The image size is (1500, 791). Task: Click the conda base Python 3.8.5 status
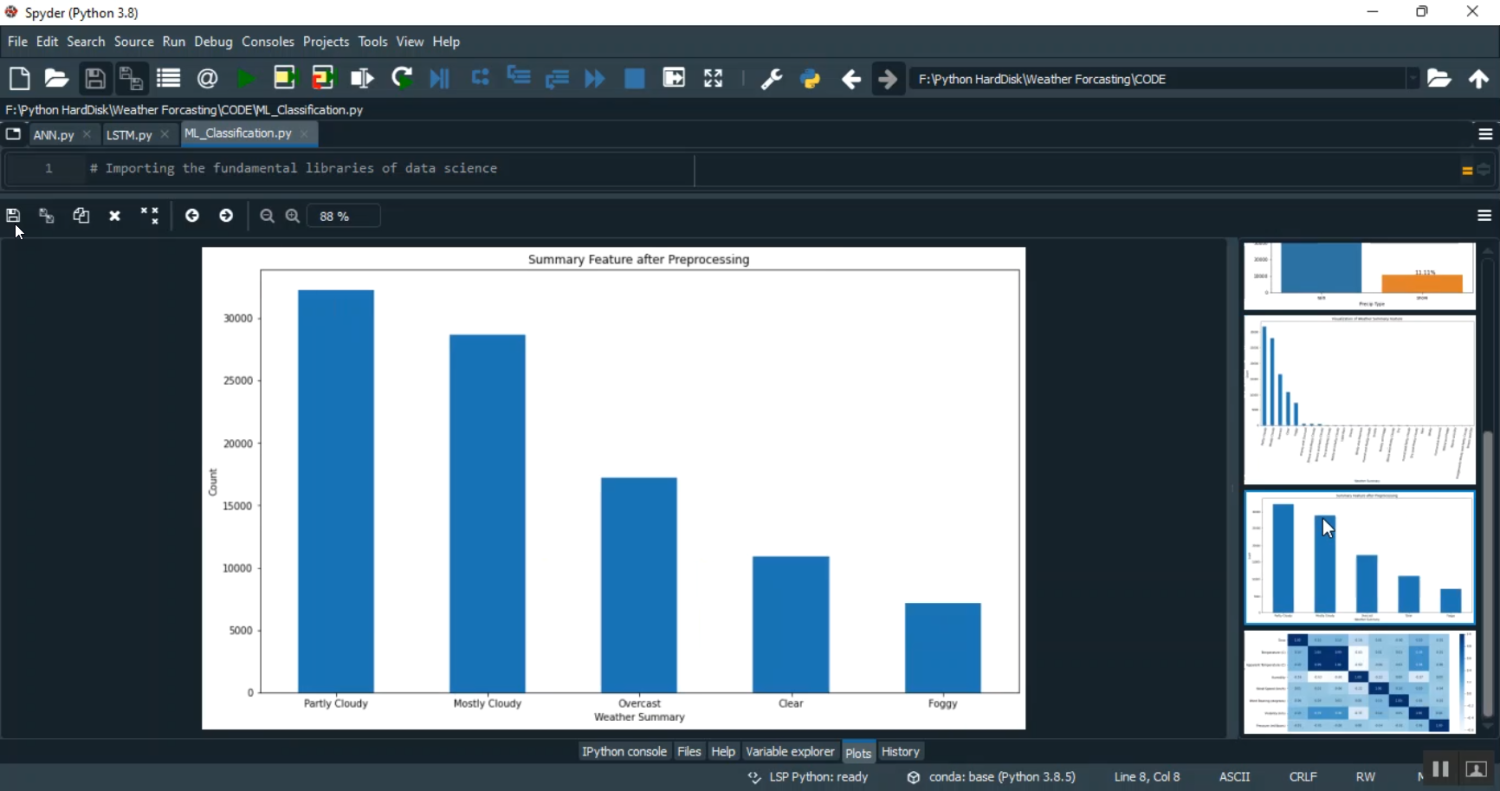[992, 777]
